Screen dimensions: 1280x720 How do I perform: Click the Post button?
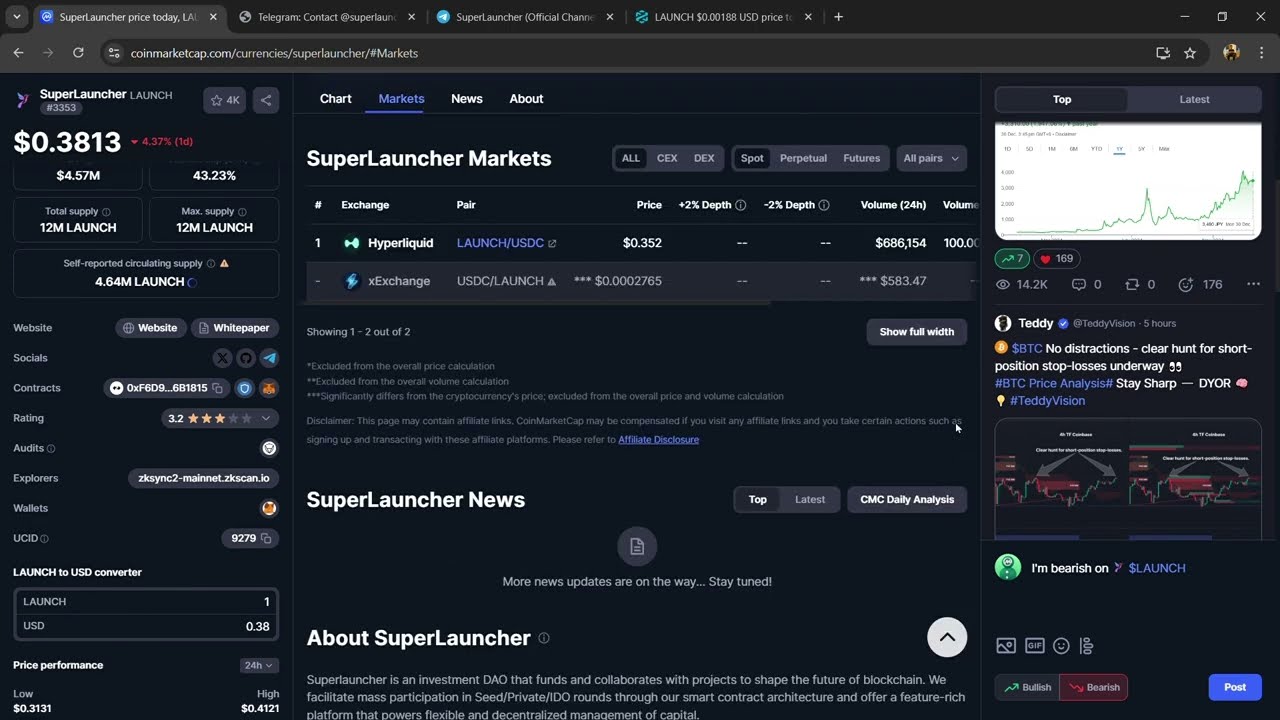point(1235,687)
